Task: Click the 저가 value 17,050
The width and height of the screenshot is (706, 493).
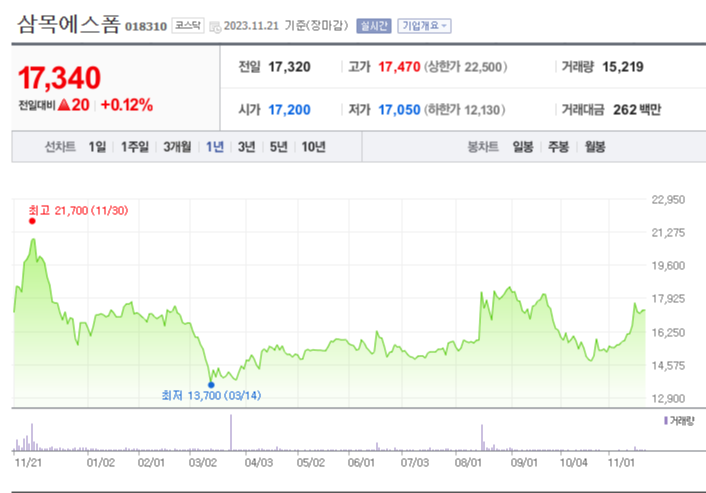Action: point(399,110)
